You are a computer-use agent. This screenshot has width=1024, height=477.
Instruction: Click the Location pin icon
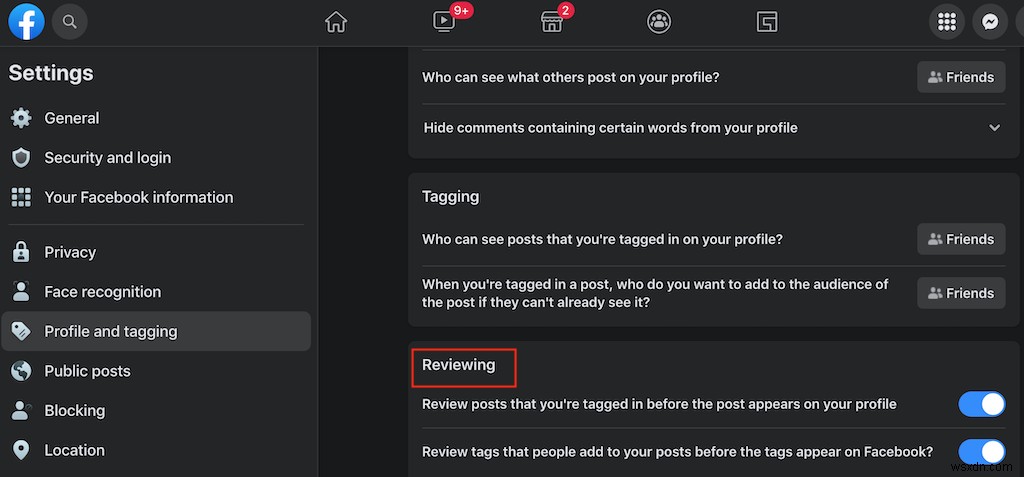pyautogui.click(x=22, y=450)
